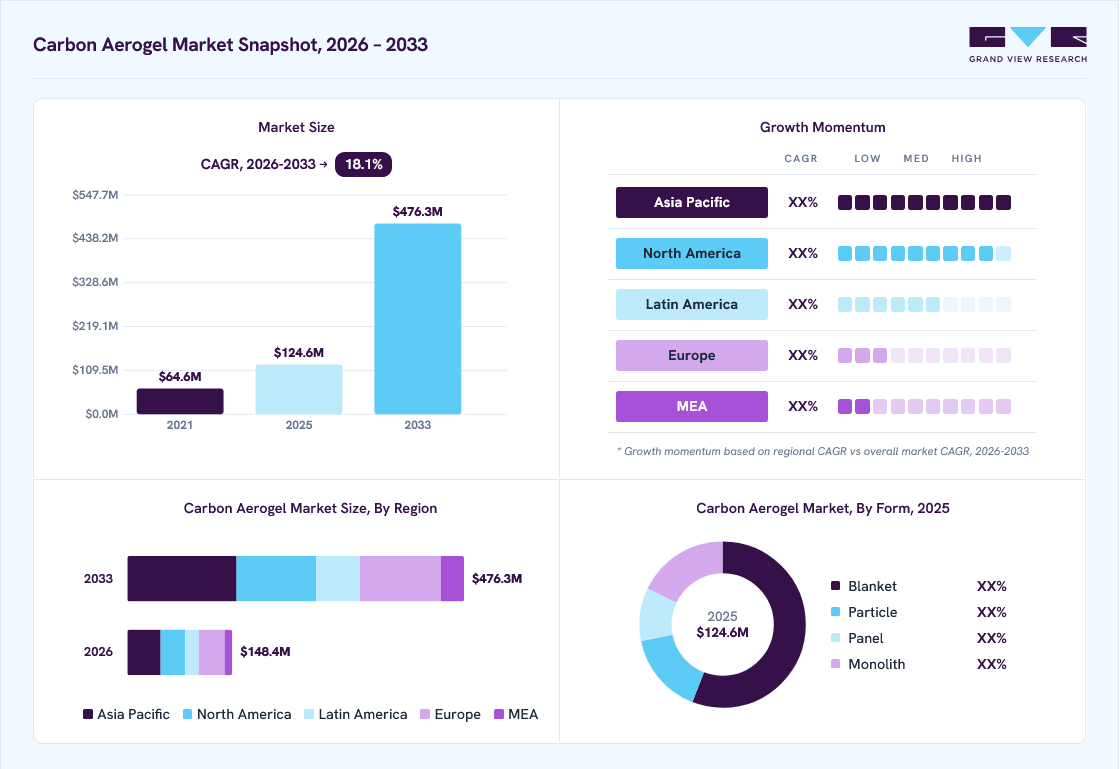Select the 2033 market size bar
Screen dimensions: 1120x769
pyautogui.click(x=418, y=318)
